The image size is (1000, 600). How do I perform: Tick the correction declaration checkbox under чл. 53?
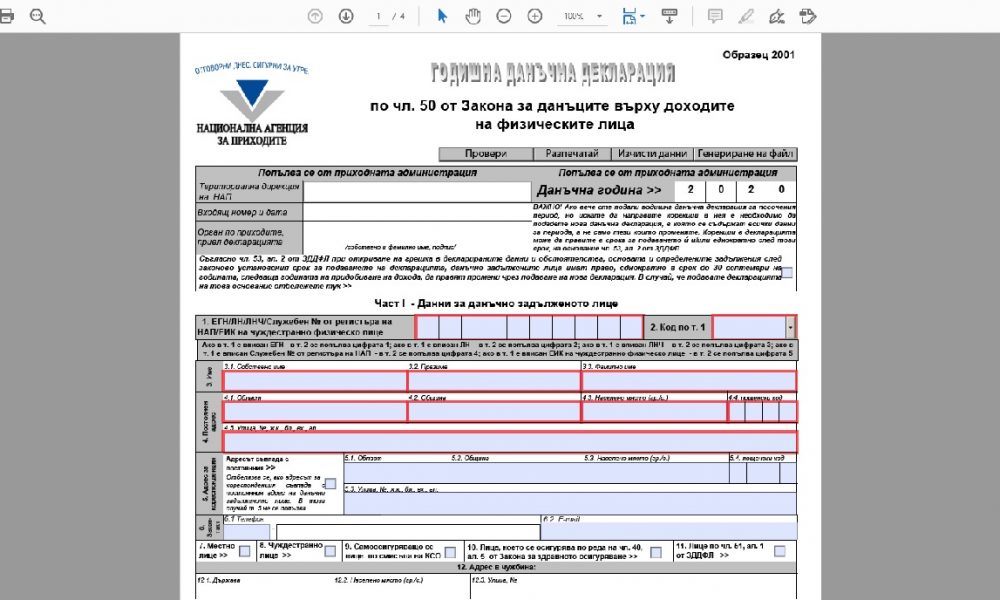787,272
